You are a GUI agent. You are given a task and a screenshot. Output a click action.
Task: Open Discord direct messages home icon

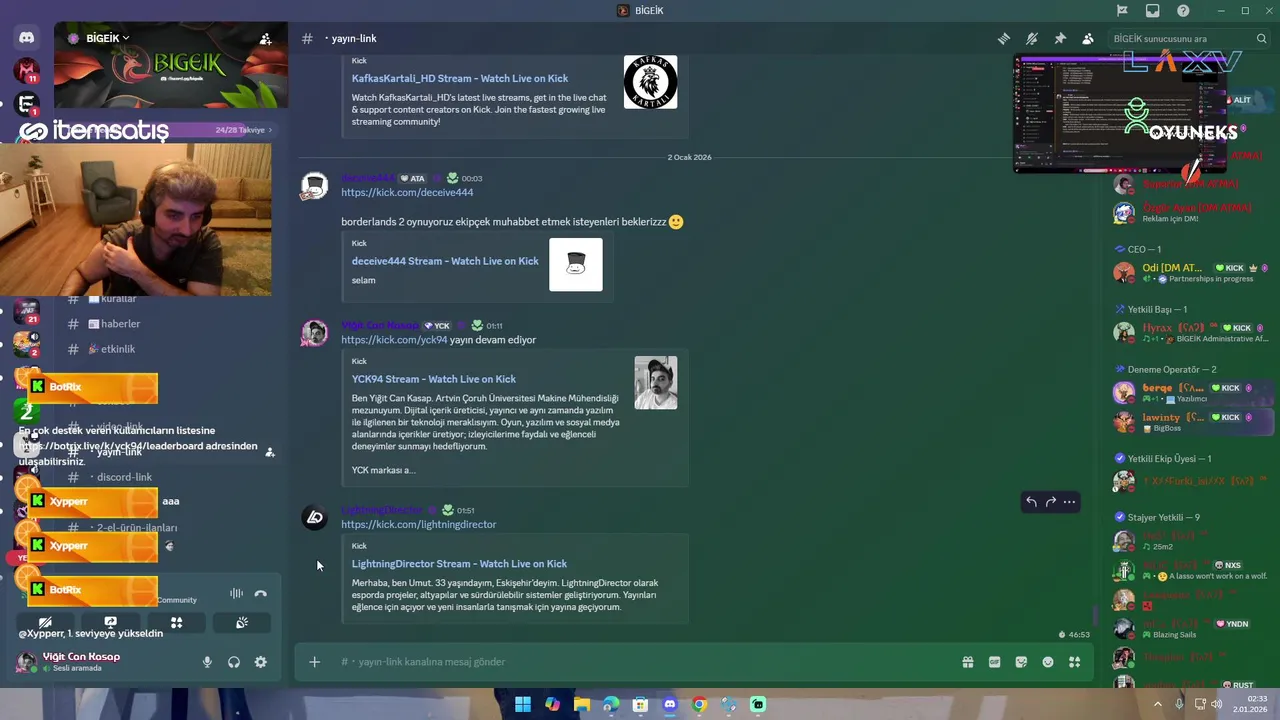point(27,38)
